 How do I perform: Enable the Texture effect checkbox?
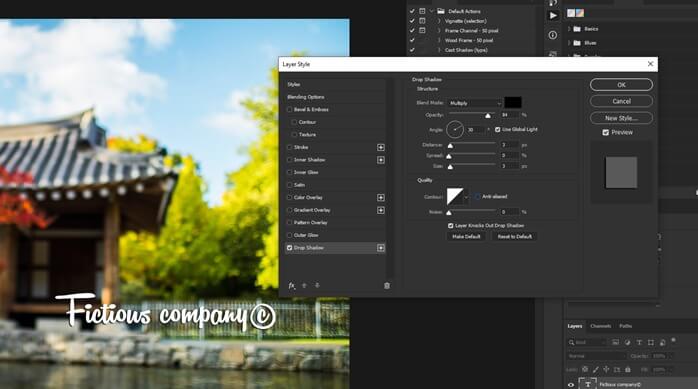[x=294, y=134]
